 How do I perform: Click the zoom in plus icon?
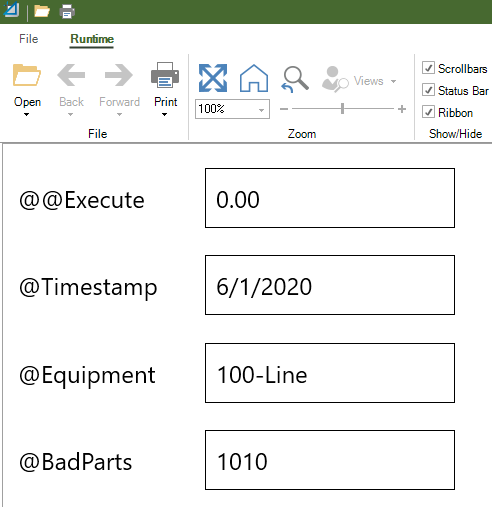[402, 109]
